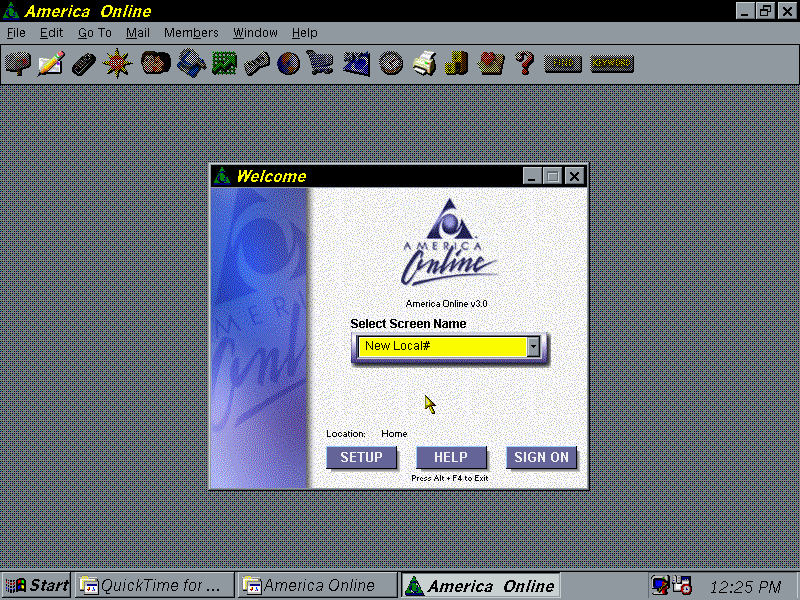
Task: Click the Compose Mail pencil icon
Action: click(51, 64)
